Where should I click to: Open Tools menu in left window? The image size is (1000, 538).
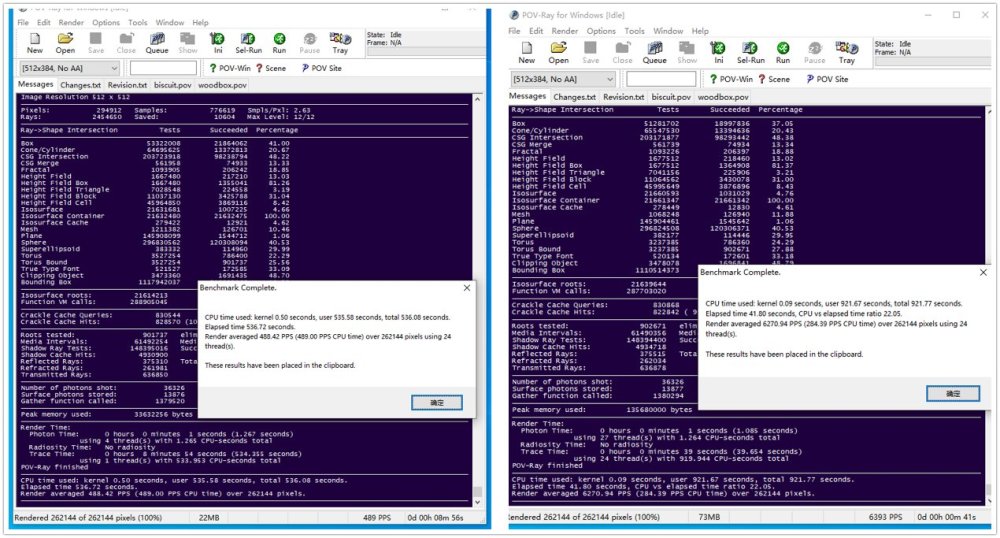(x=138, y=22)
